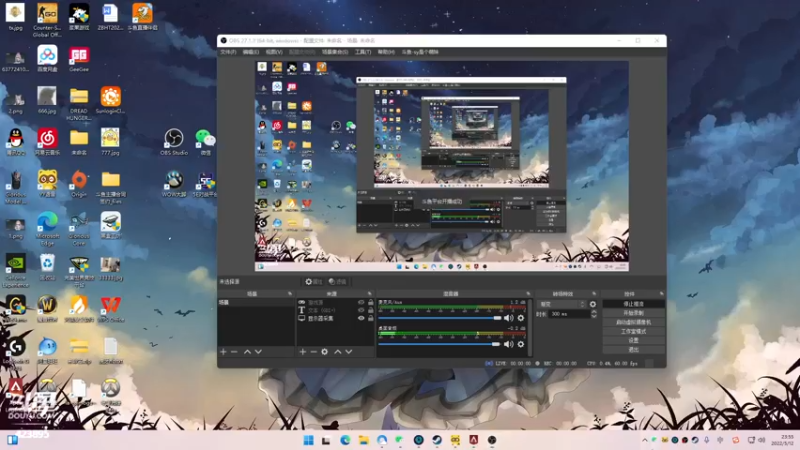
Task: Click Start Virtual Camera button
Action: (634, 322)
